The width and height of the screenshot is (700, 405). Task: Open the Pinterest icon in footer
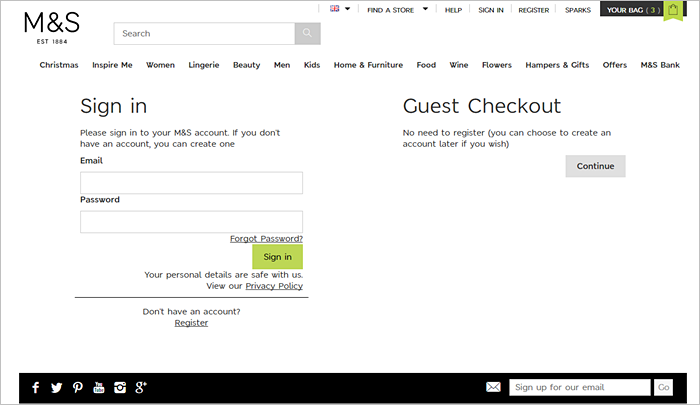[78, 388]
